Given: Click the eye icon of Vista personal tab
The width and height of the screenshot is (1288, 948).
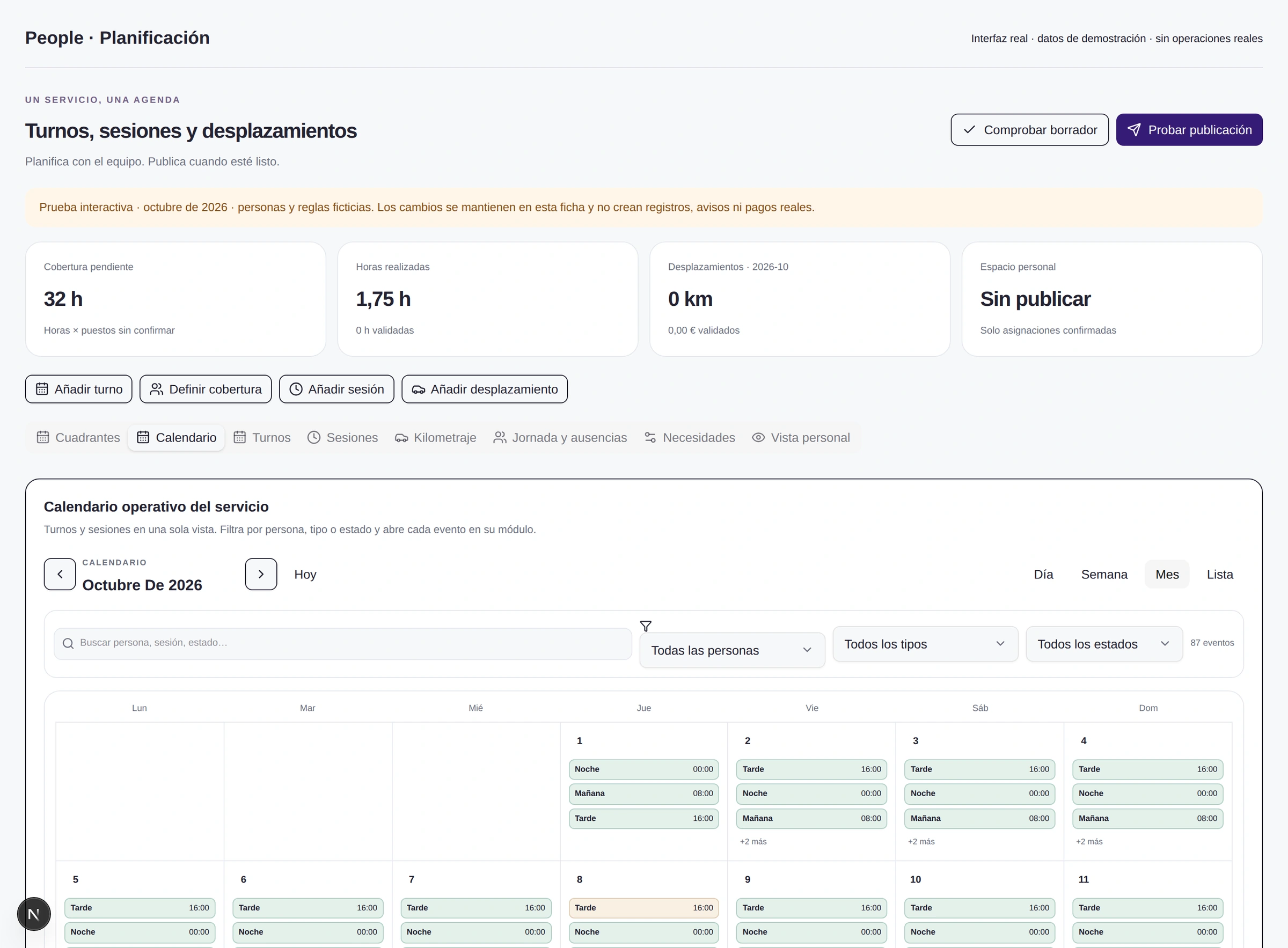Looking at the screenshot, I should click(x=758, y=437).
